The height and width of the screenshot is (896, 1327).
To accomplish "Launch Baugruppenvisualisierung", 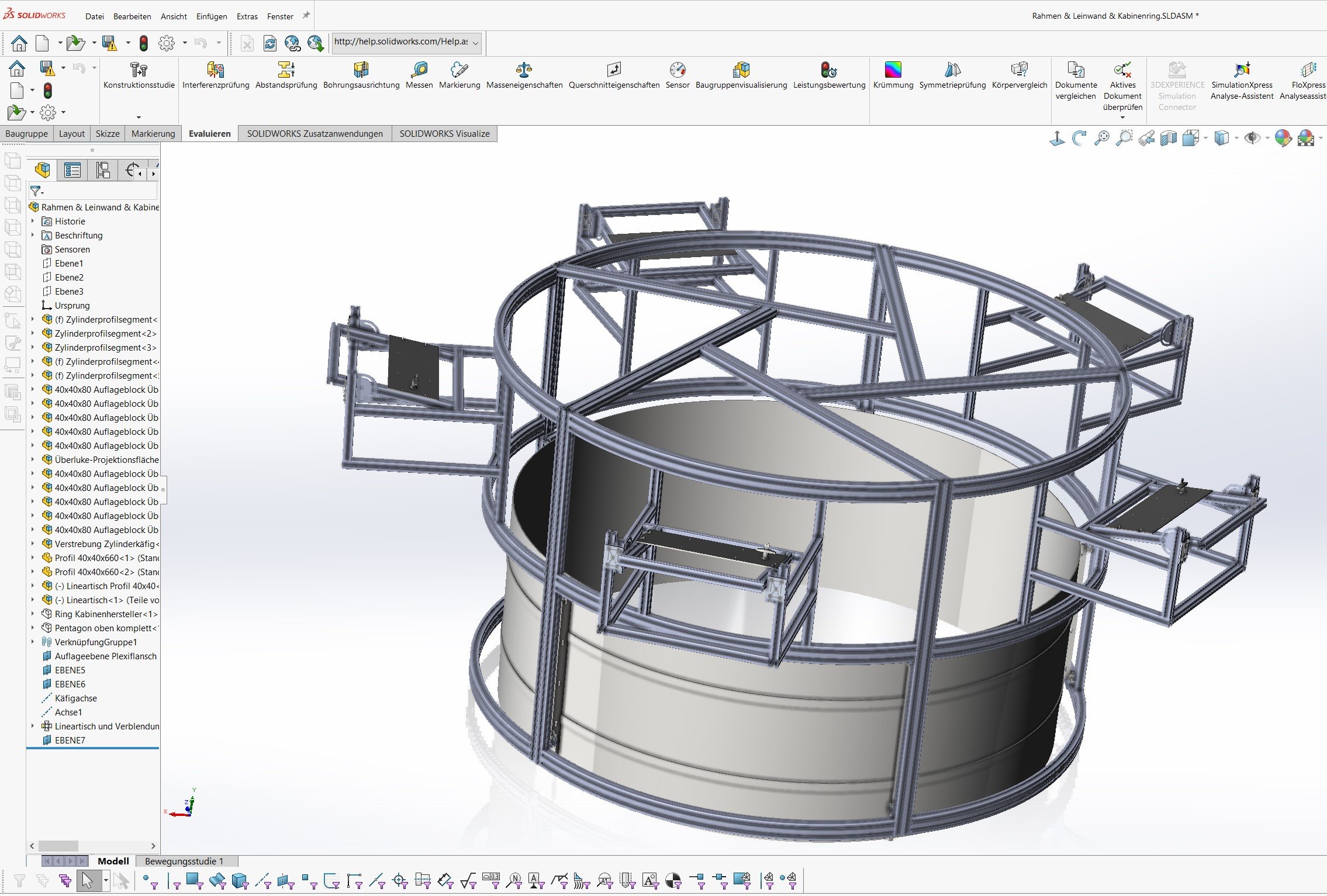I will [741, 76].
